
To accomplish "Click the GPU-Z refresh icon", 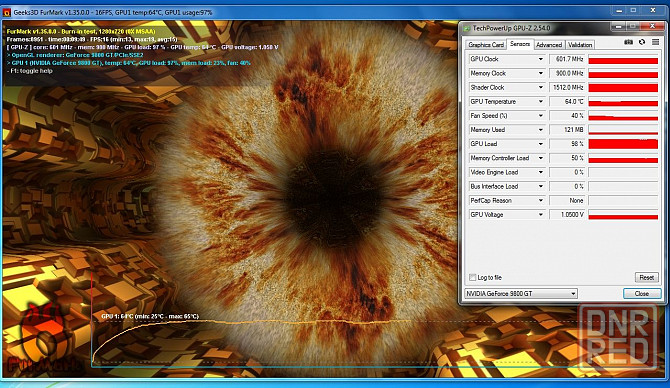I will [642, 42].
